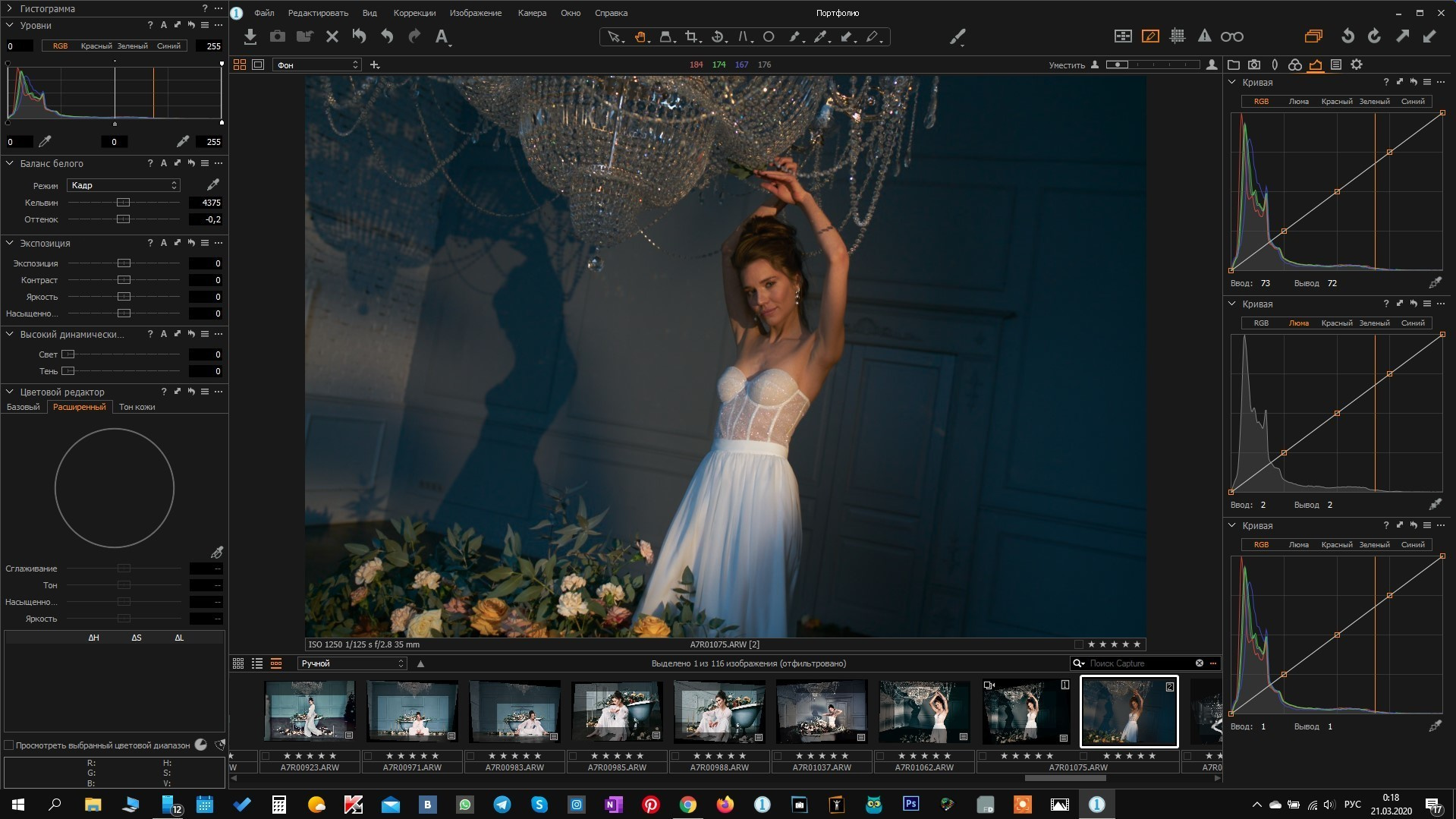Screen dimensions: 1456x819
Task: Toggle the grid overlay icon
Action: (1178, 36)
